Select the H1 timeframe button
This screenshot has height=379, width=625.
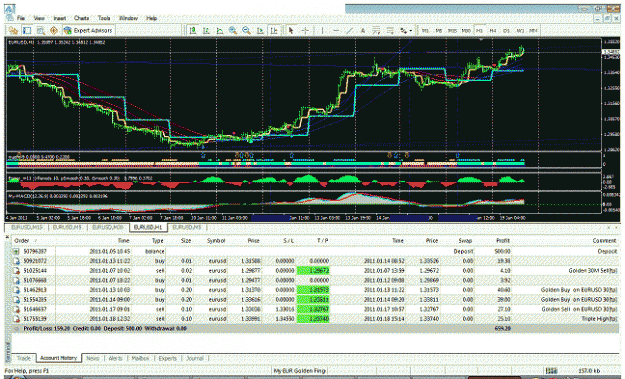pos(480,30)
